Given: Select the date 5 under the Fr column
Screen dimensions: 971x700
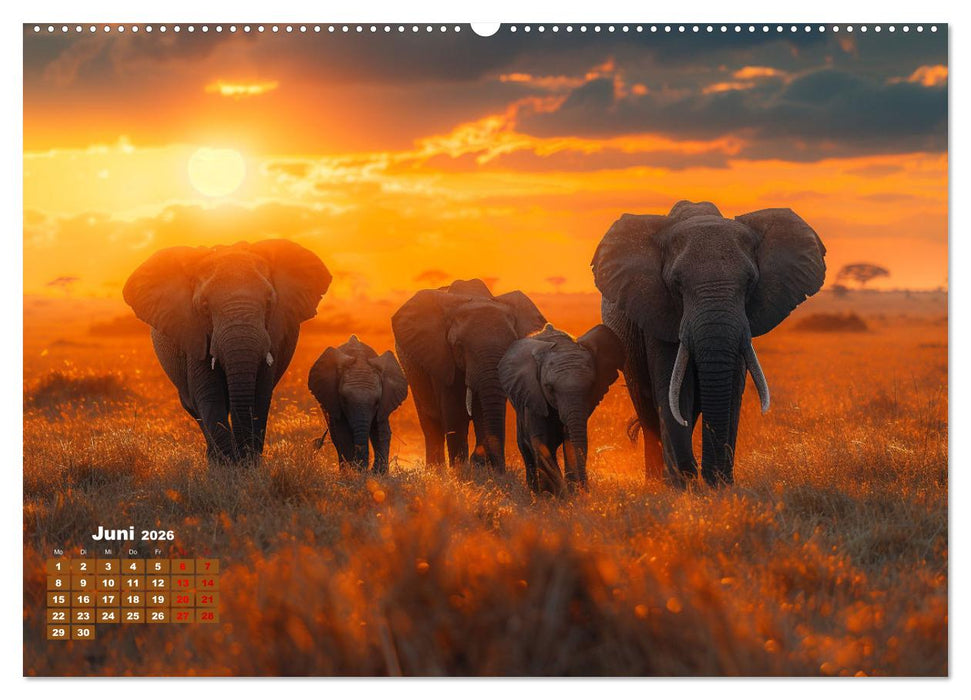Looking at the screenshot, I should pyautogui.click(x=158, y=565).
